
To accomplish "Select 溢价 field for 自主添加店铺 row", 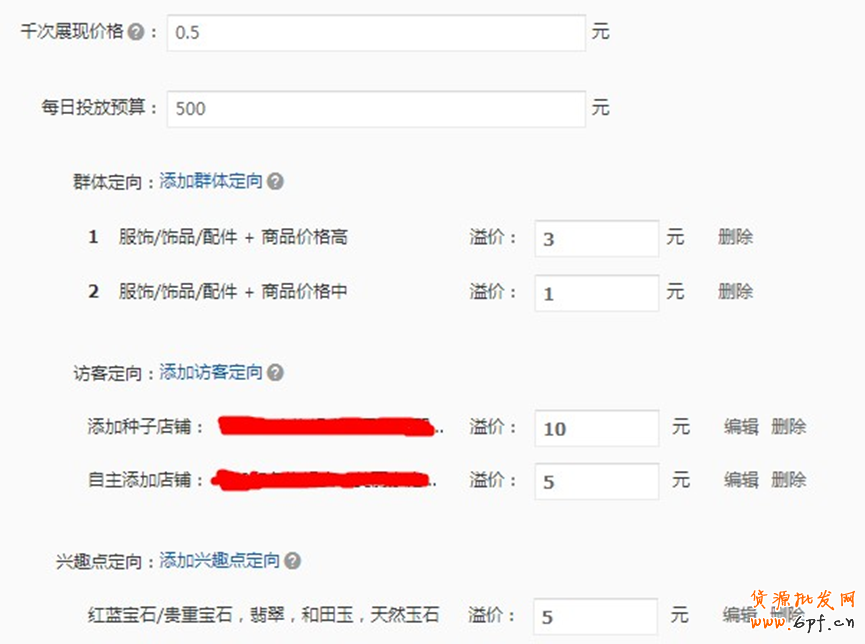I will pyautogui.click(x=596, y=482).
